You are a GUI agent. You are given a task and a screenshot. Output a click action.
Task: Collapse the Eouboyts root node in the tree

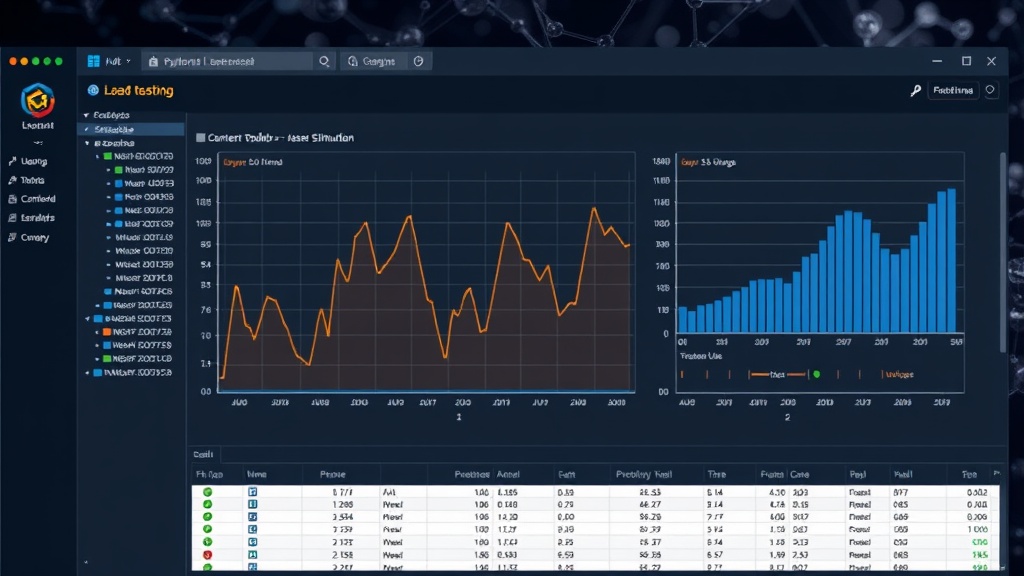(x=86, y=115)
